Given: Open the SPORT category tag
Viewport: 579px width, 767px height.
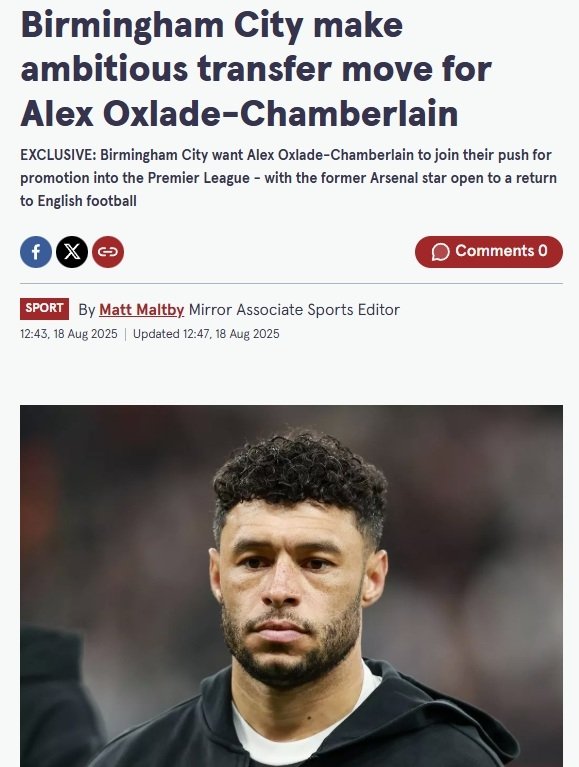Looking at the screenshot, I should pyautogui.click(x=45, y=309).
